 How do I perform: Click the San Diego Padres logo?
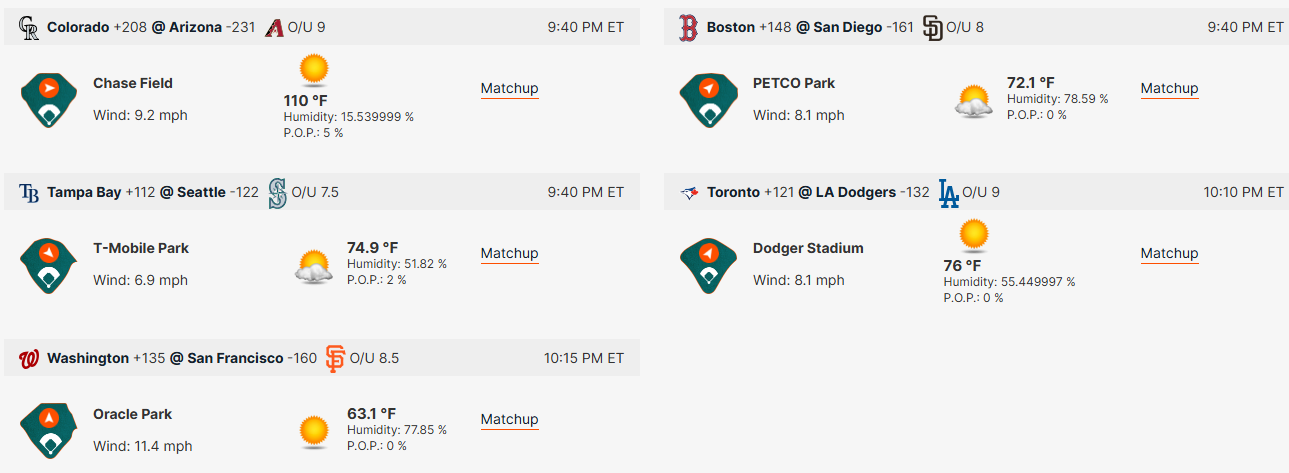[x=932, y=28]
